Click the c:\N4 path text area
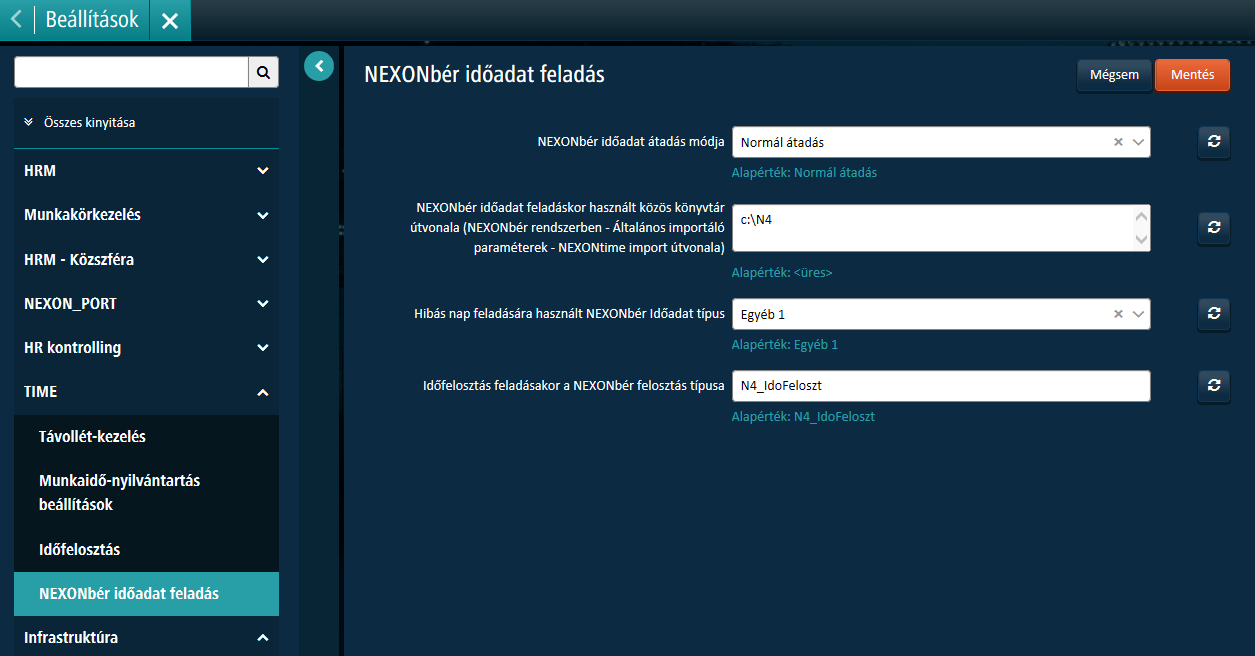Image resolution: width=1255 pixels, height=656 pixels. click(x=932, y=228)
